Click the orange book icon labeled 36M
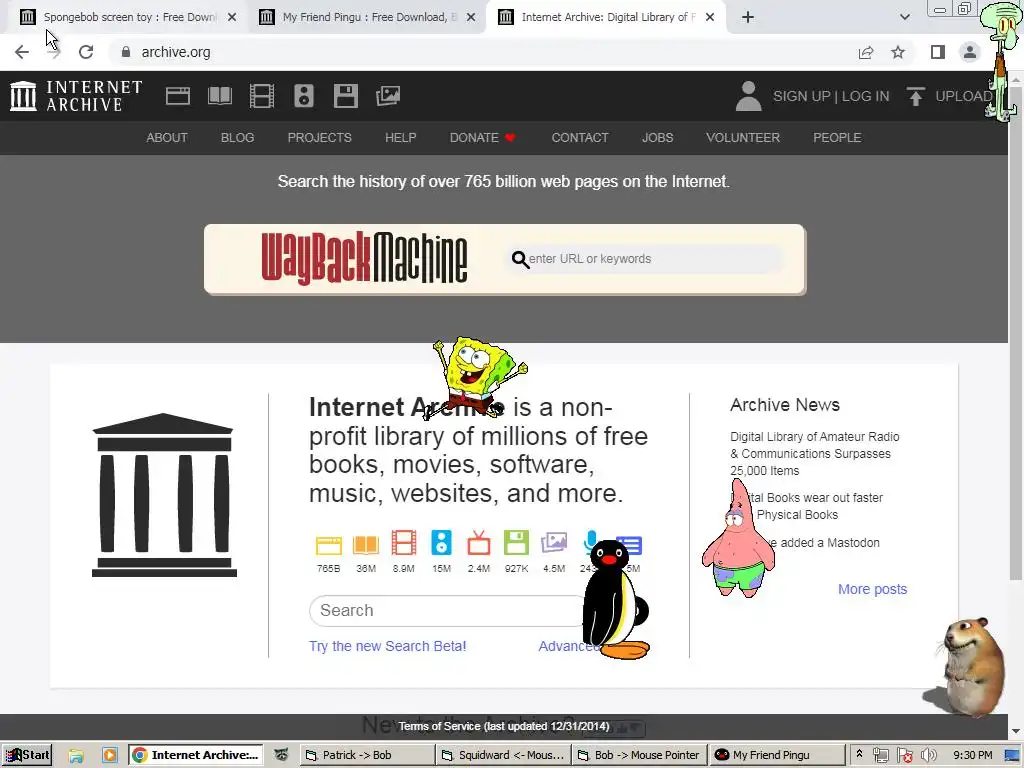 click(x=366, y=545)
